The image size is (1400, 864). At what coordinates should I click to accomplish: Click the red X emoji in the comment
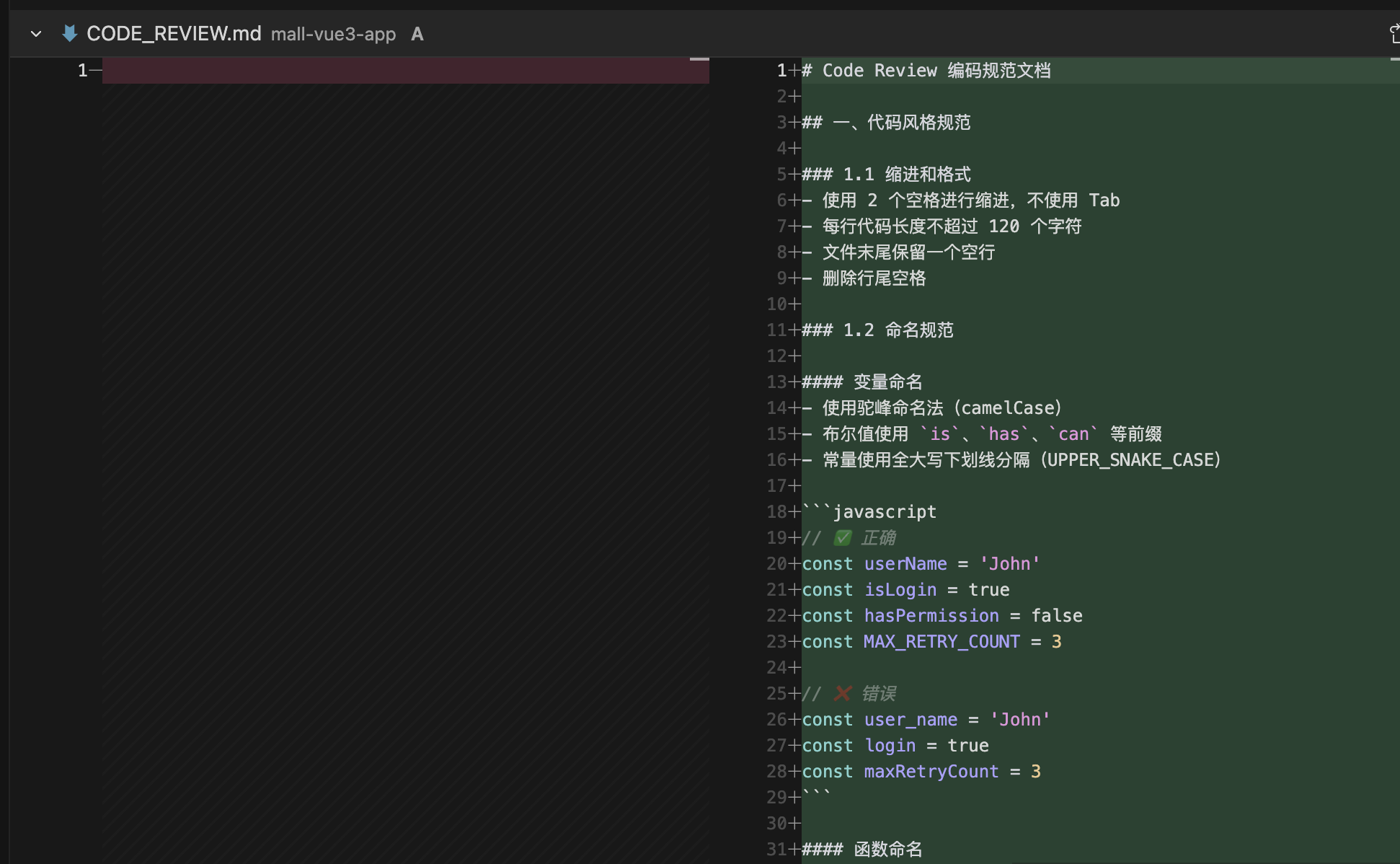[842, 694]
